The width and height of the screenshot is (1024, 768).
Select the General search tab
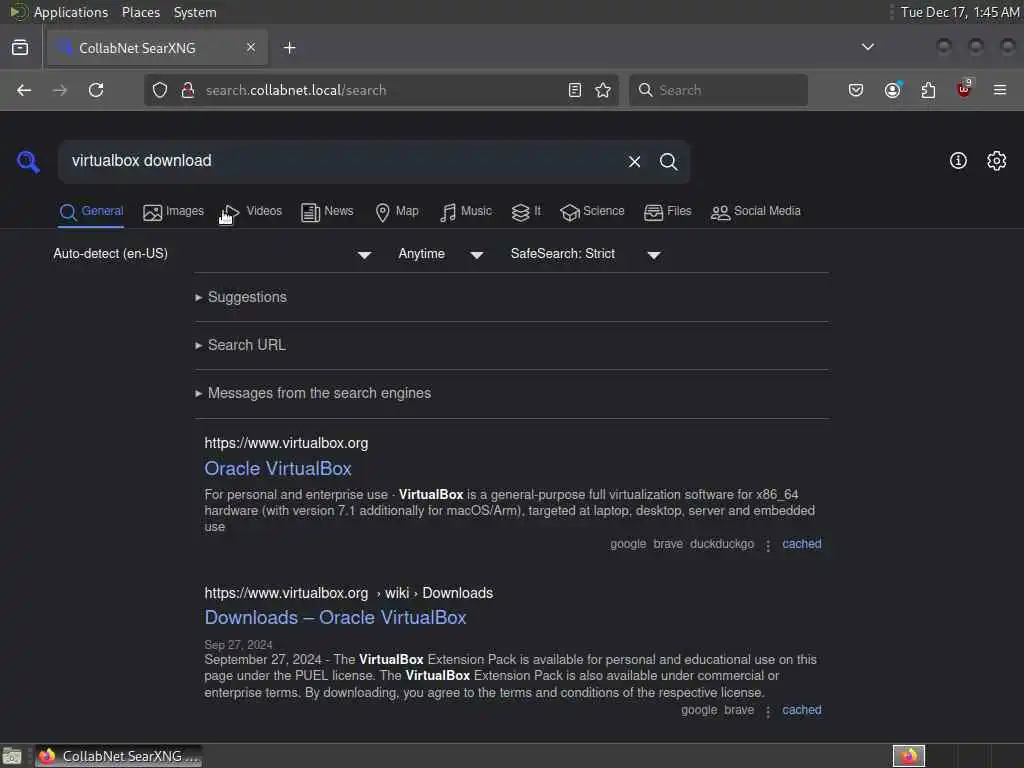coord(91,212)
